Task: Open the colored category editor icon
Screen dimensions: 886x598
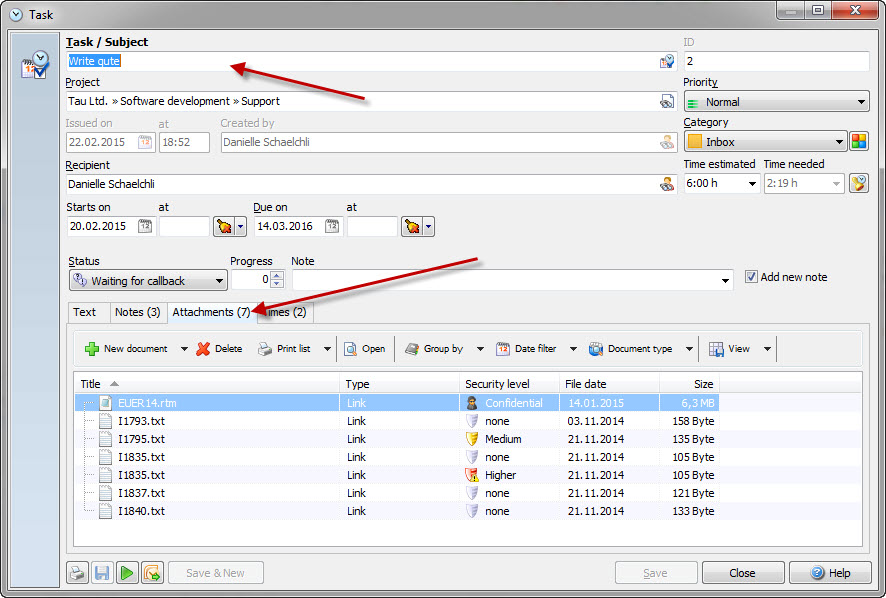Action: [859, 142]
